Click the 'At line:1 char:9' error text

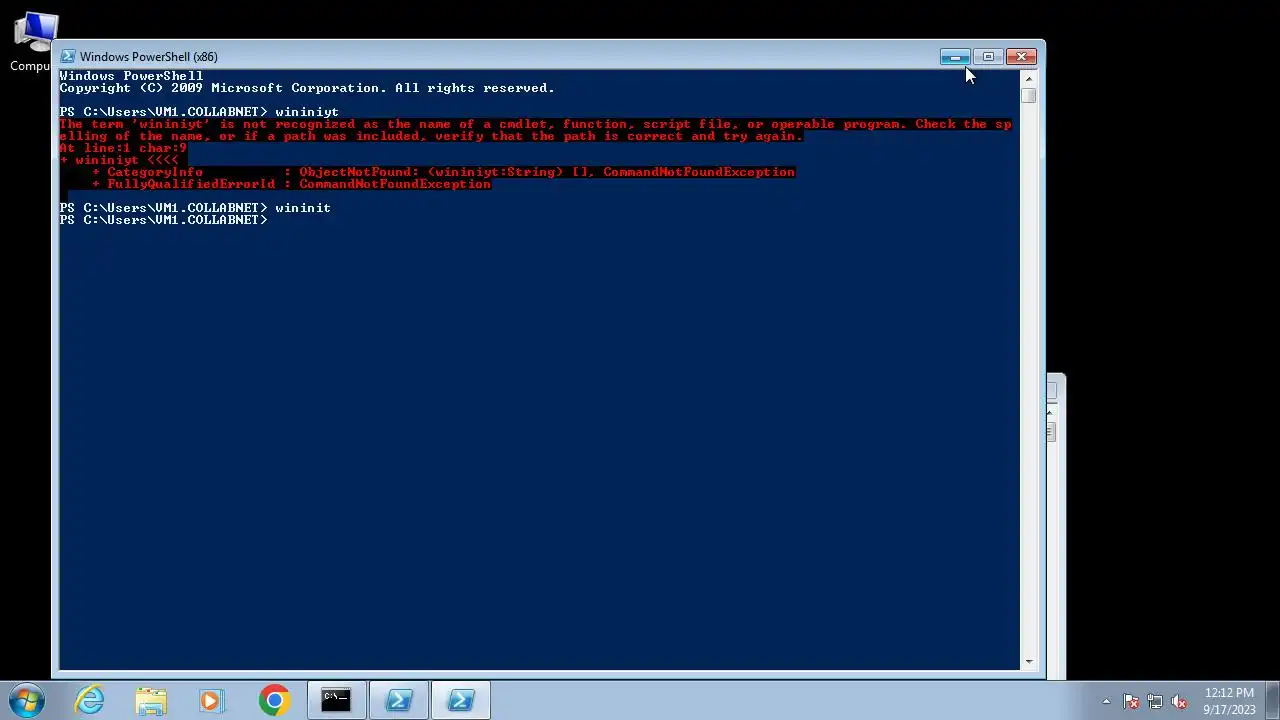click(123, 148)
